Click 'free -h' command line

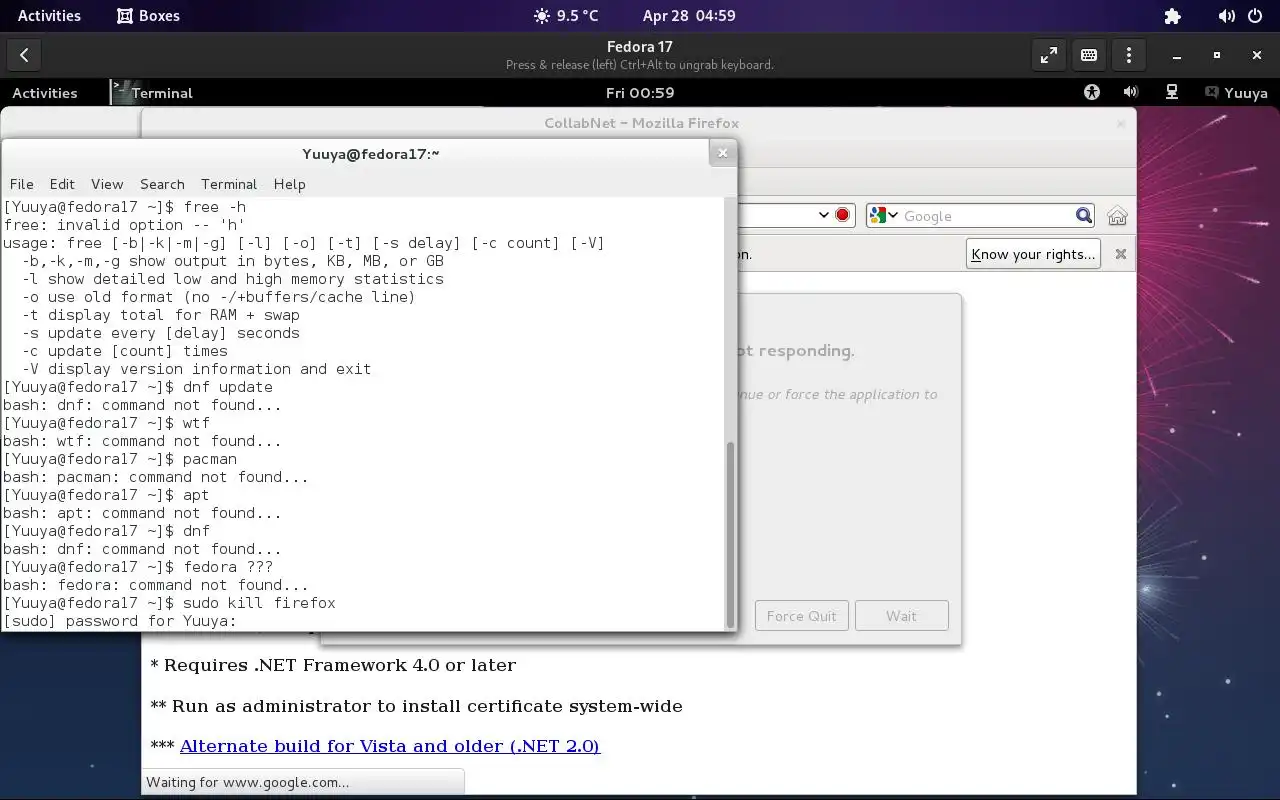[125, 207]
